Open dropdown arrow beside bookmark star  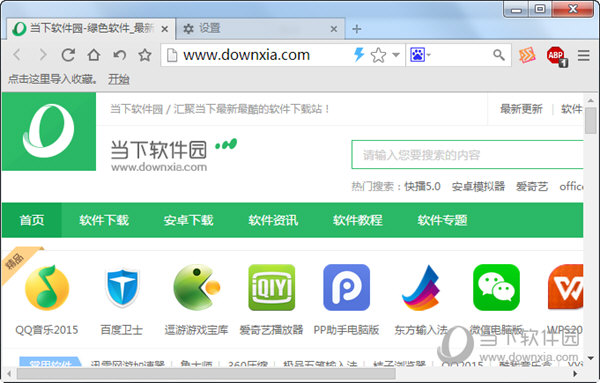point(396,55)
